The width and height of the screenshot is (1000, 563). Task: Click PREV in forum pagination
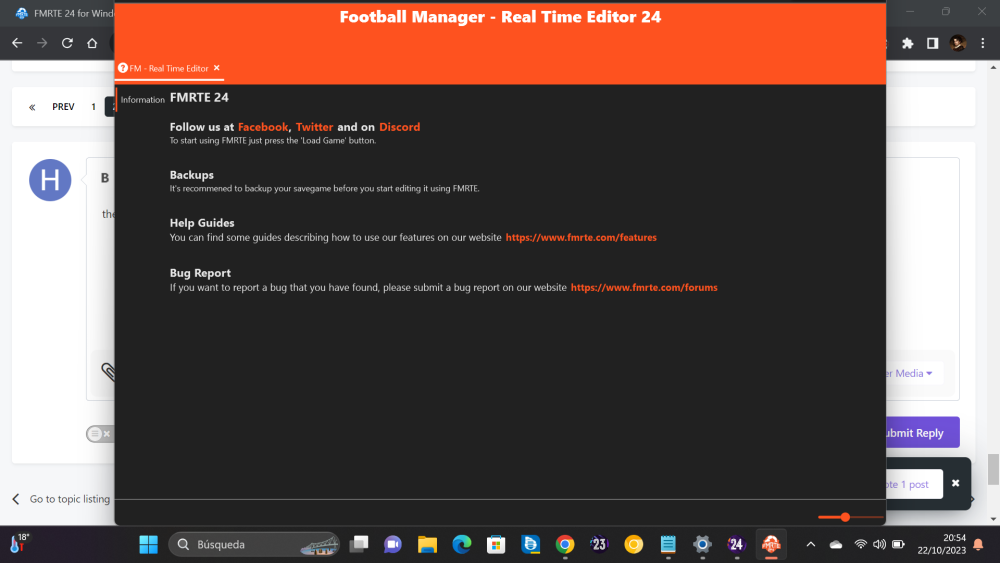click(63, 106)
